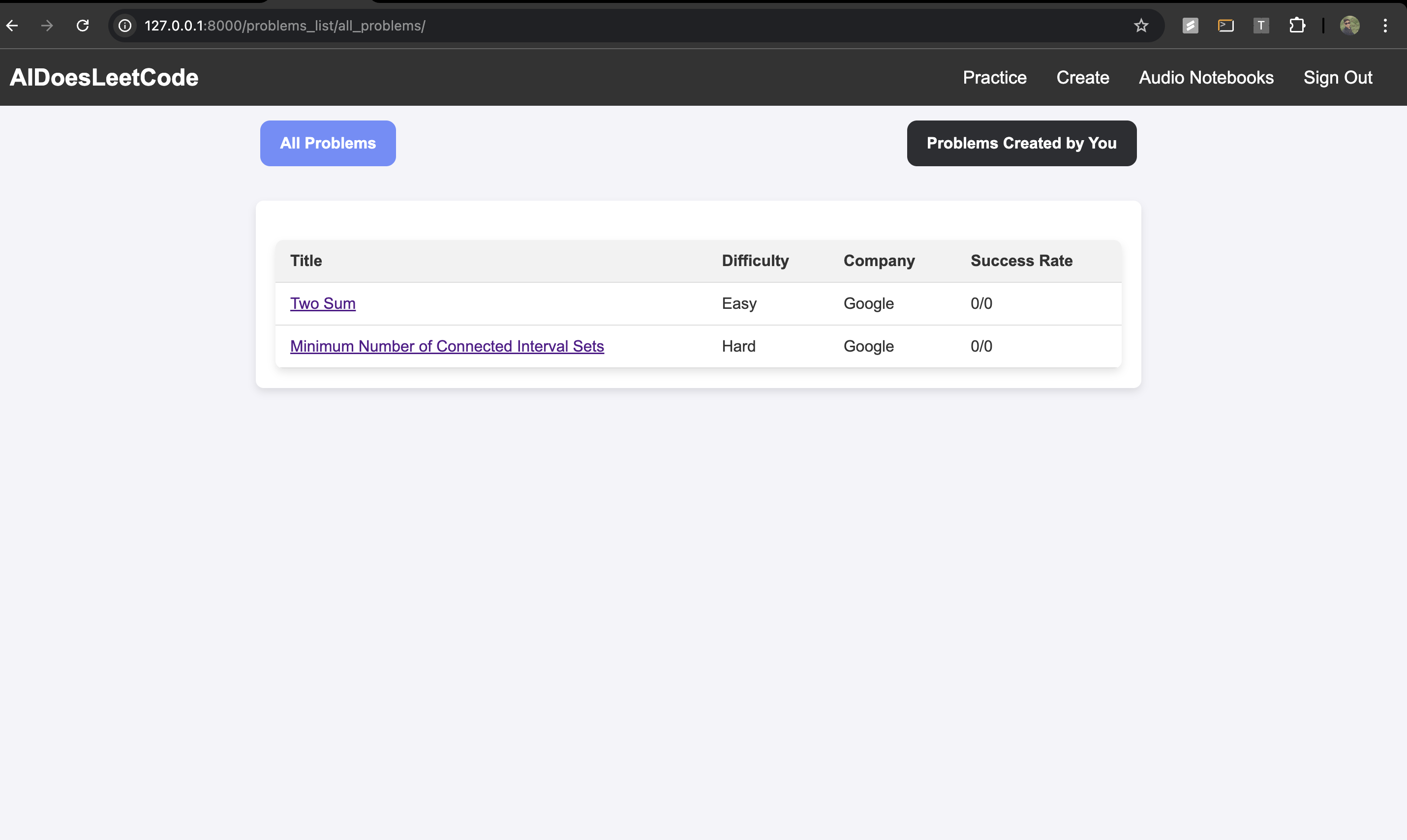This screenshot has width=1407, height=840.
Task: Reload the current page
Action: tap(83, 26)
